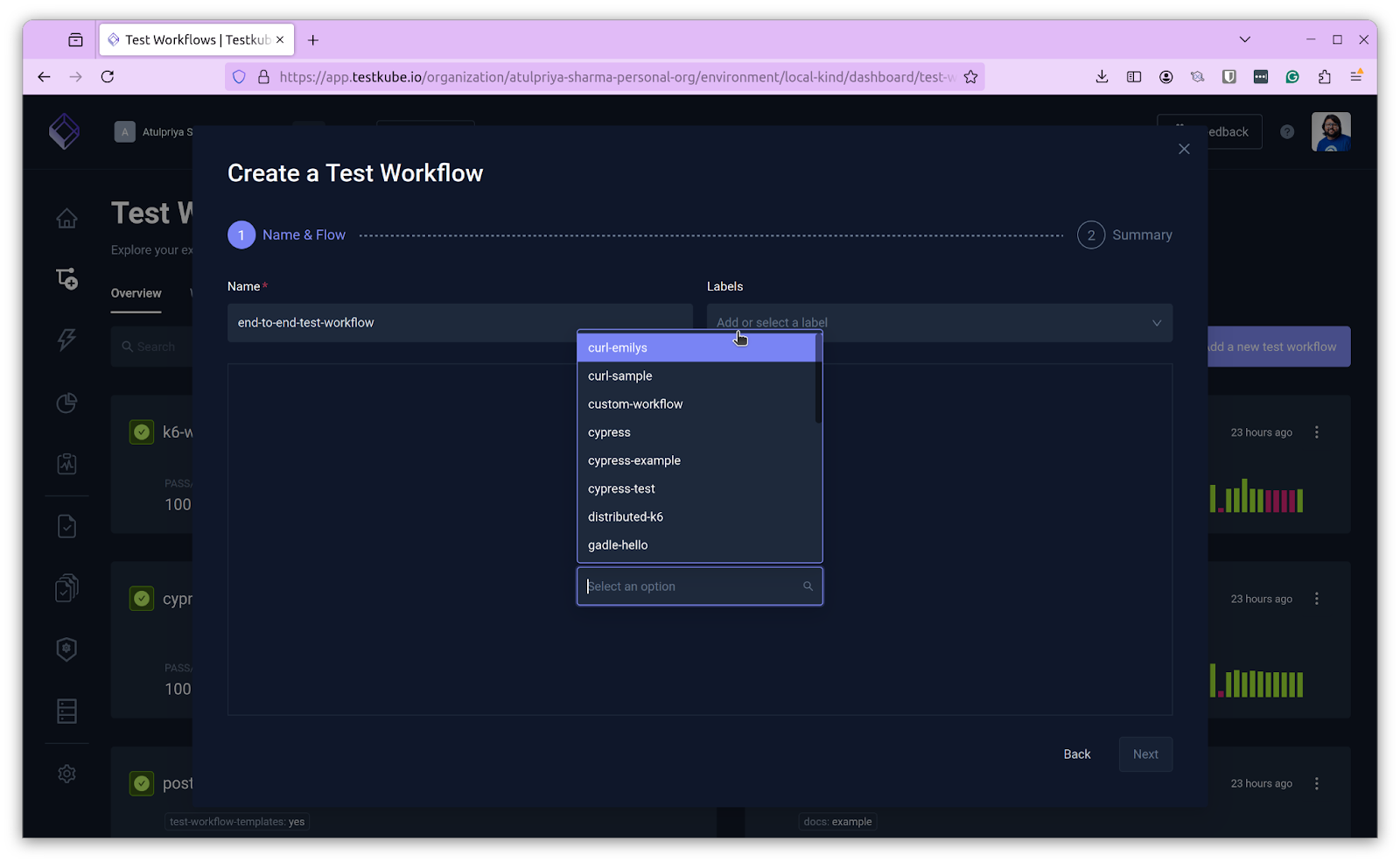Click the dropdown list scrollbar
Image resolution: width=1400 pixels, height=863 pixels.
tap(818, 378)
